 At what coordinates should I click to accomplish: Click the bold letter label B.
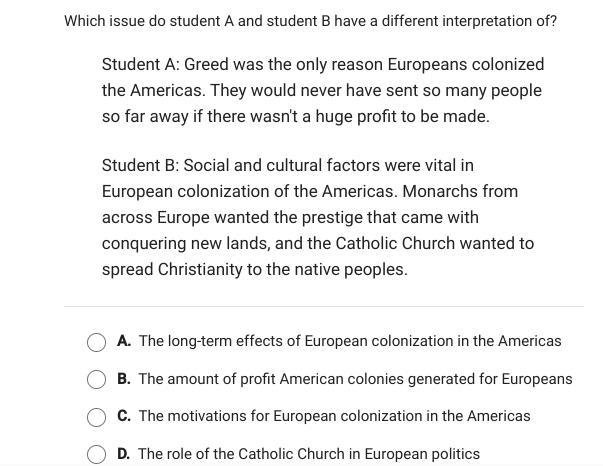[124, 379]
